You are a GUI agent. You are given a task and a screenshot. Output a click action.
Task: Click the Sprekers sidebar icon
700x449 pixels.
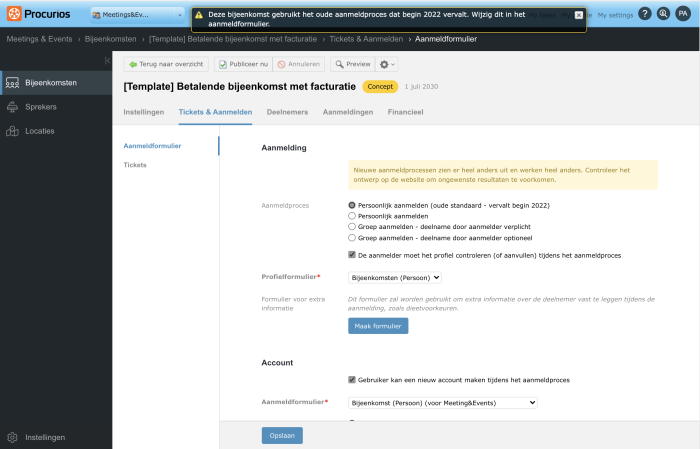[12, 107]
